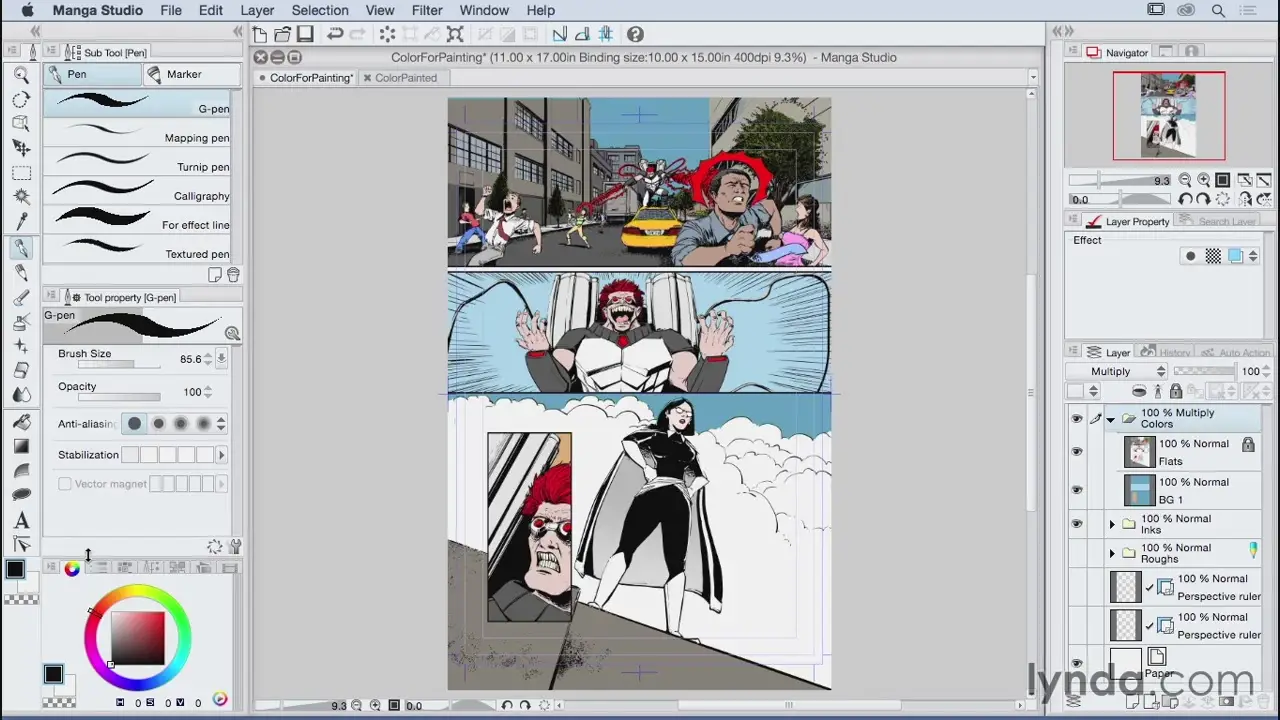Switch to the ColorPainted canvas tab

click(406, 78)
